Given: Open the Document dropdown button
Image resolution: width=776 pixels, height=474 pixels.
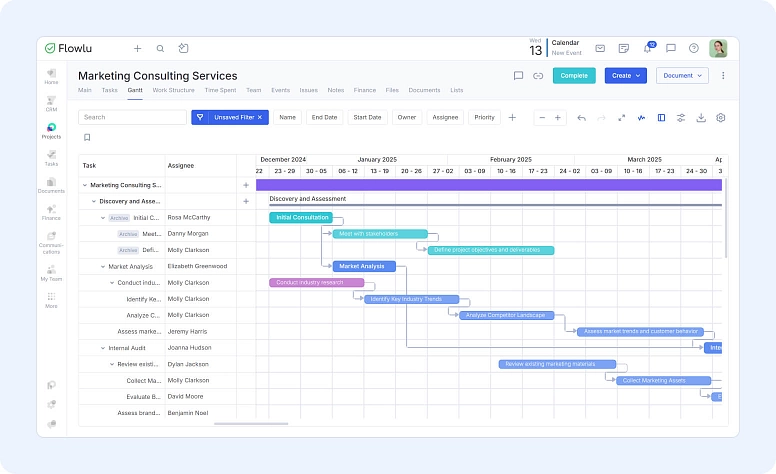Looking at the screenshot, I should (x=682, y=75).
